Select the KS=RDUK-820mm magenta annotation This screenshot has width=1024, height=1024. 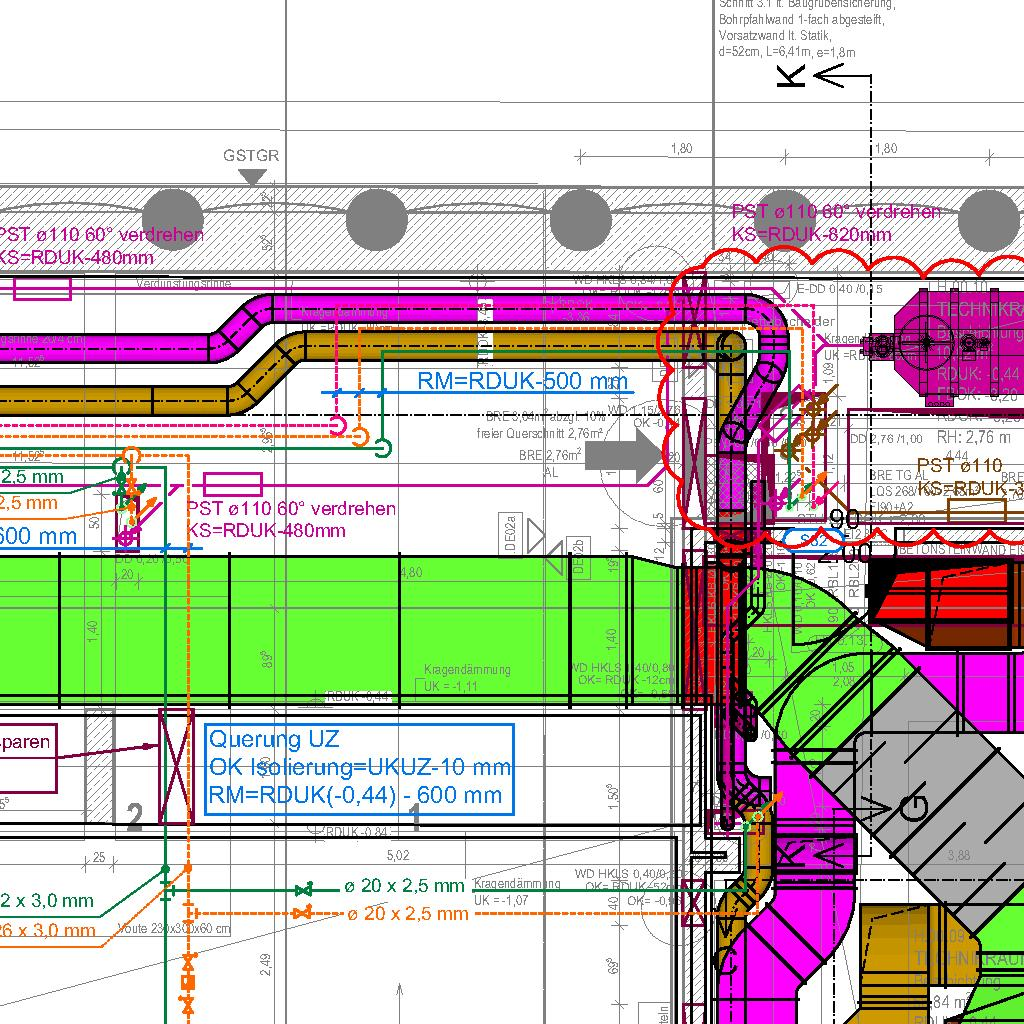(x=811, y=235)
